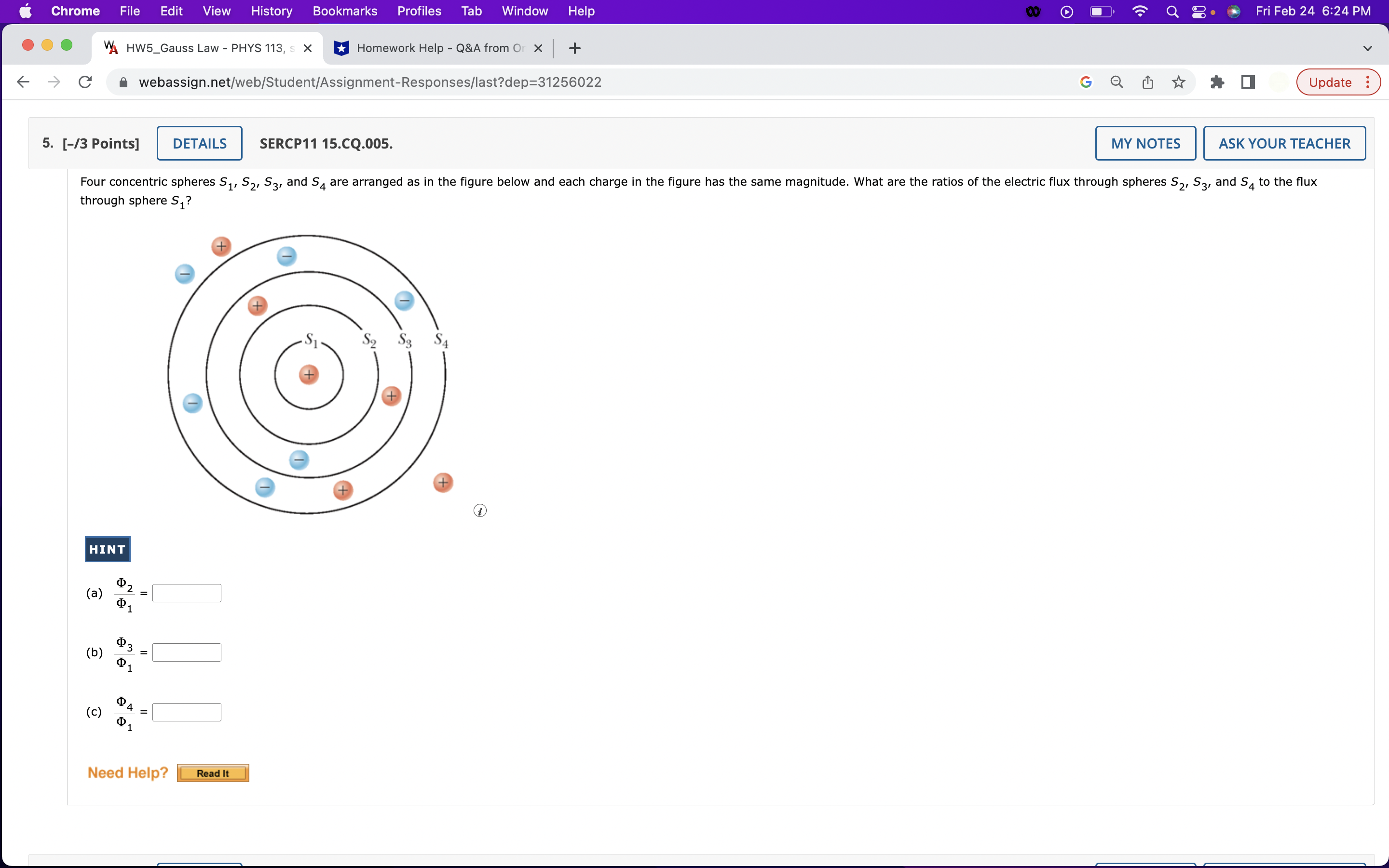This screenshot has height=868, width=1389.
Task: Click the padlock icon in the address bar
Action: tap(123, 81)
